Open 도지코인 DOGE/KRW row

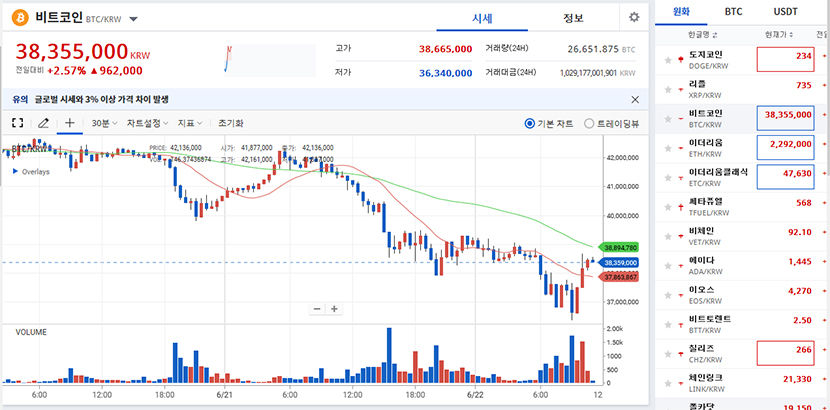pos(743,60)
